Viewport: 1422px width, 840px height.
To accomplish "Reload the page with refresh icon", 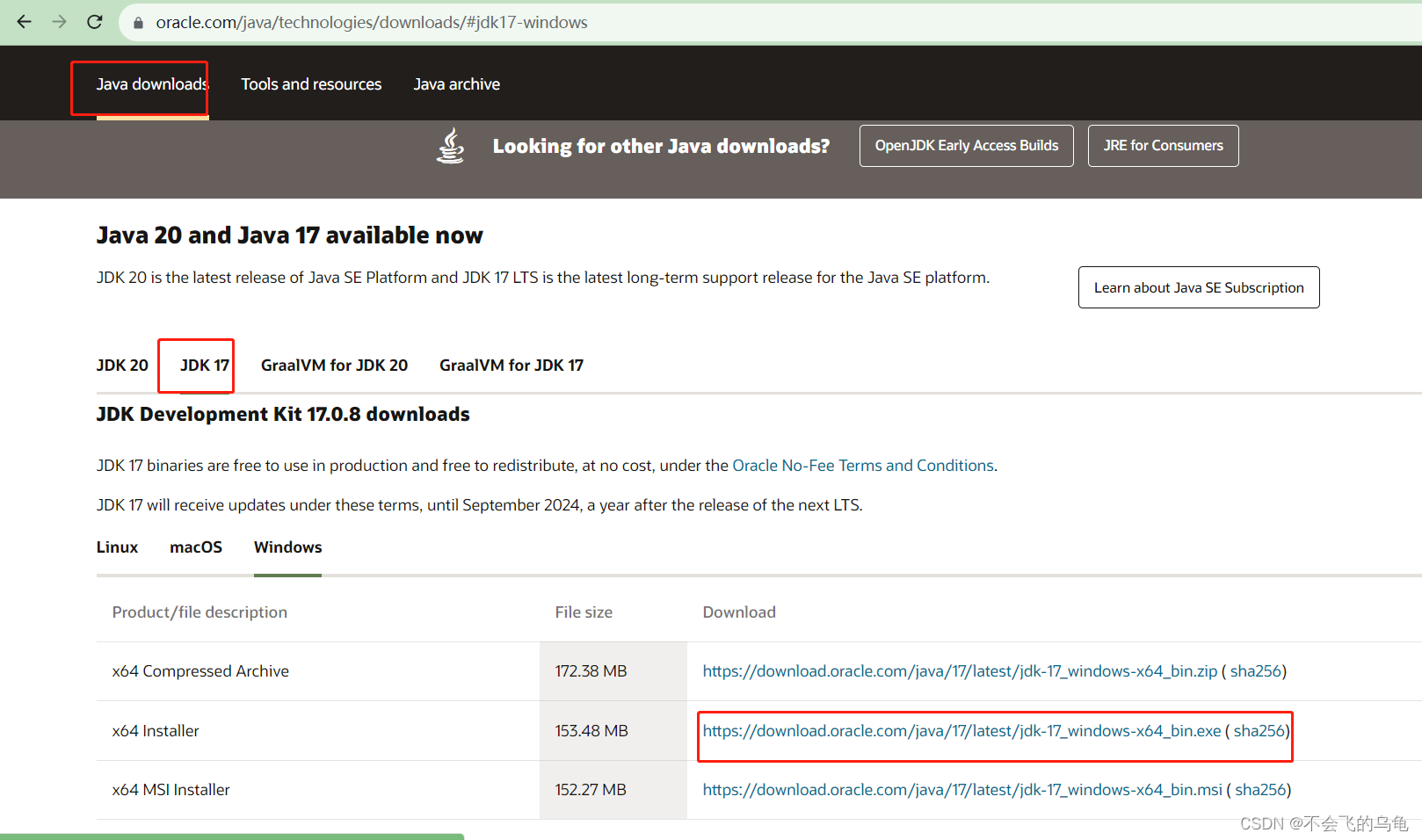I will [x=95, y=22].
